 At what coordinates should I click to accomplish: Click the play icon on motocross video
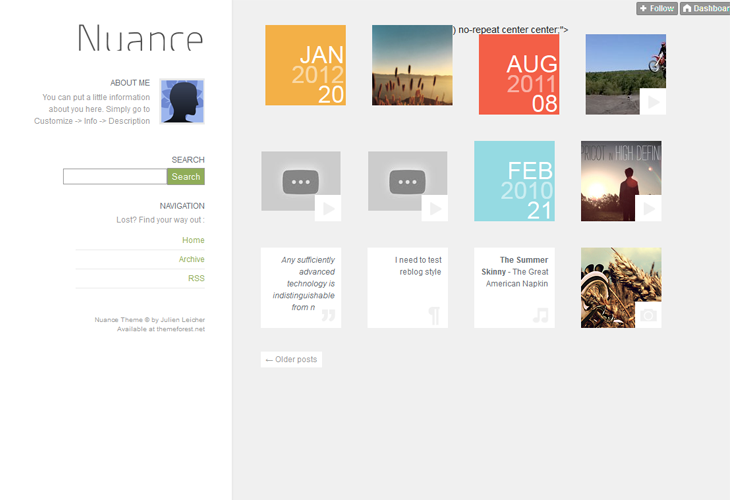pyautogui.click(x=653, y=101)
